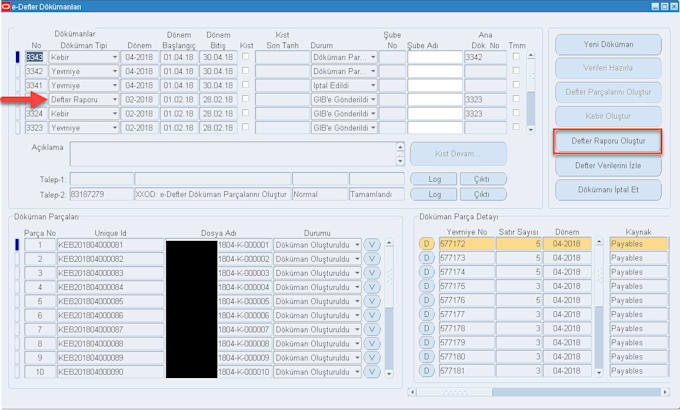
Task: Click the Oracle icon in the title bar
Action: coord(8,6)
